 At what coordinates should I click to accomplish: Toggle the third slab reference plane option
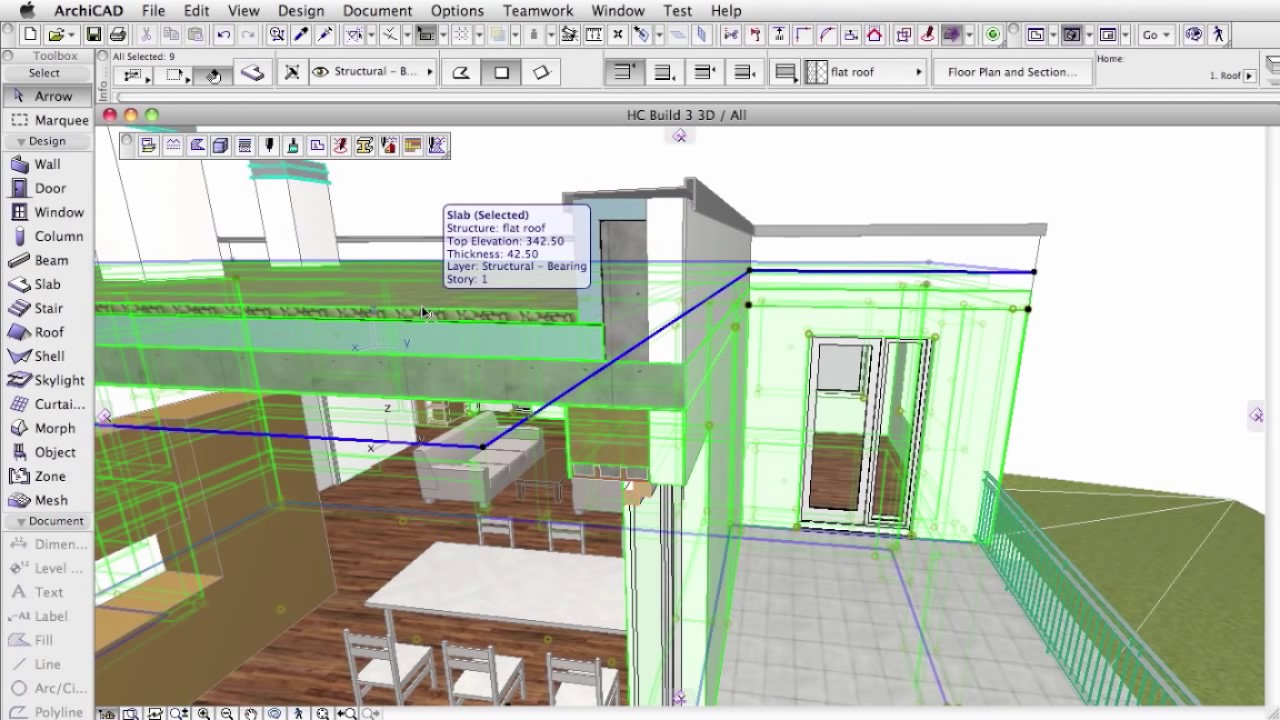(x=704, y=72)
